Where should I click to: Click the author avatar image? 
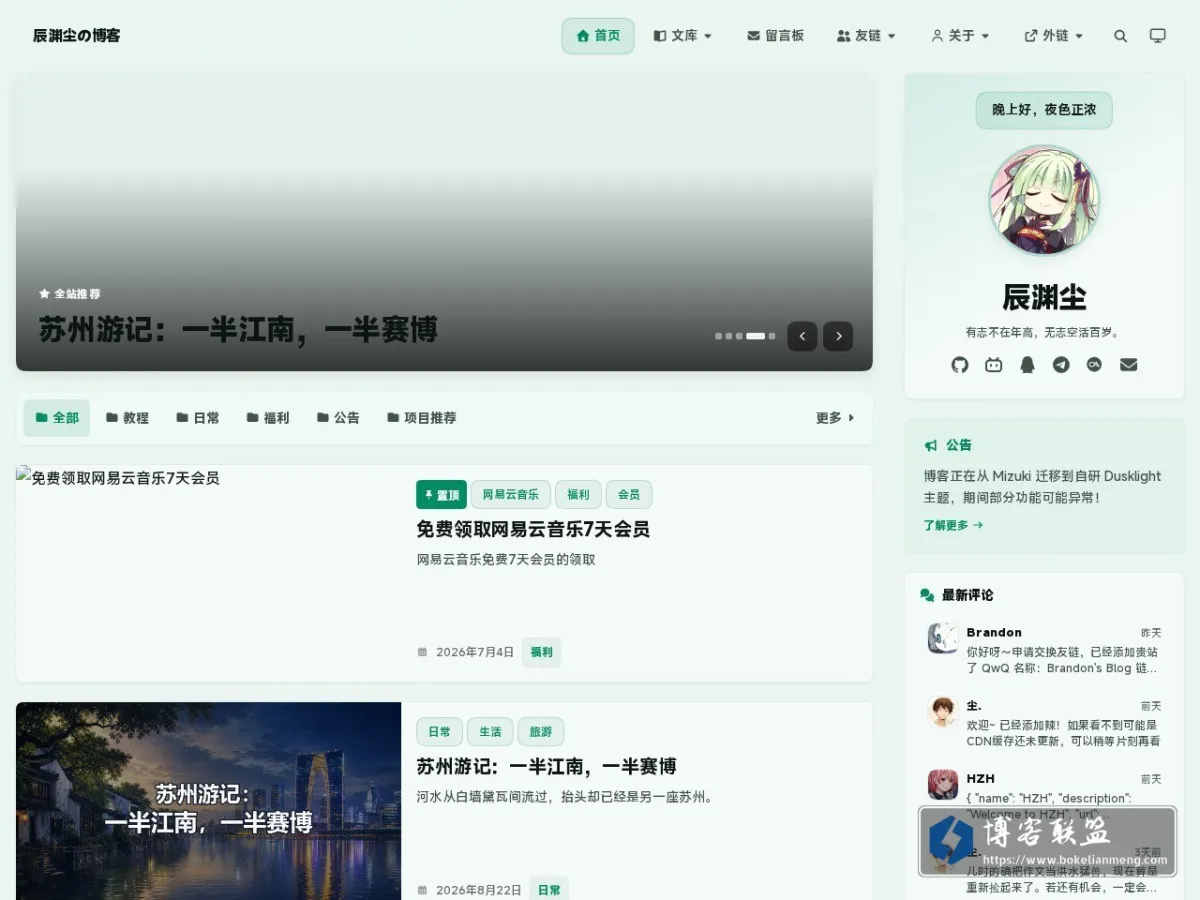point(1044,200)
